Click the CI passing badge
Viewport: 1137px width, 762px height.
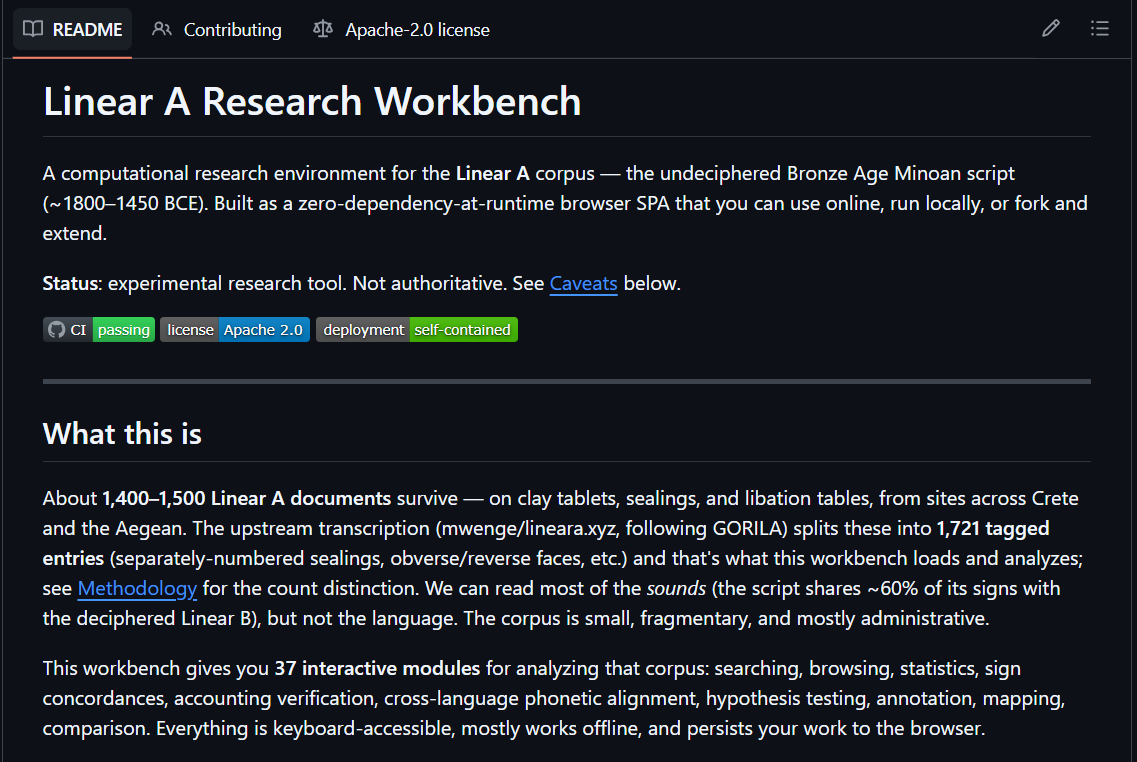click(x=99, y=330)
